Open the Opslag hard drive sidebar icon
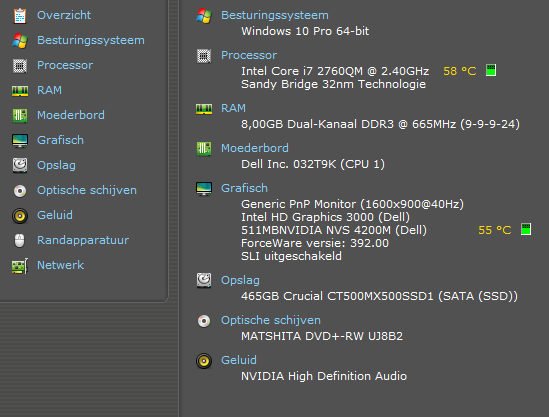This screenshot has height=417, width=549. pos(20,165)
